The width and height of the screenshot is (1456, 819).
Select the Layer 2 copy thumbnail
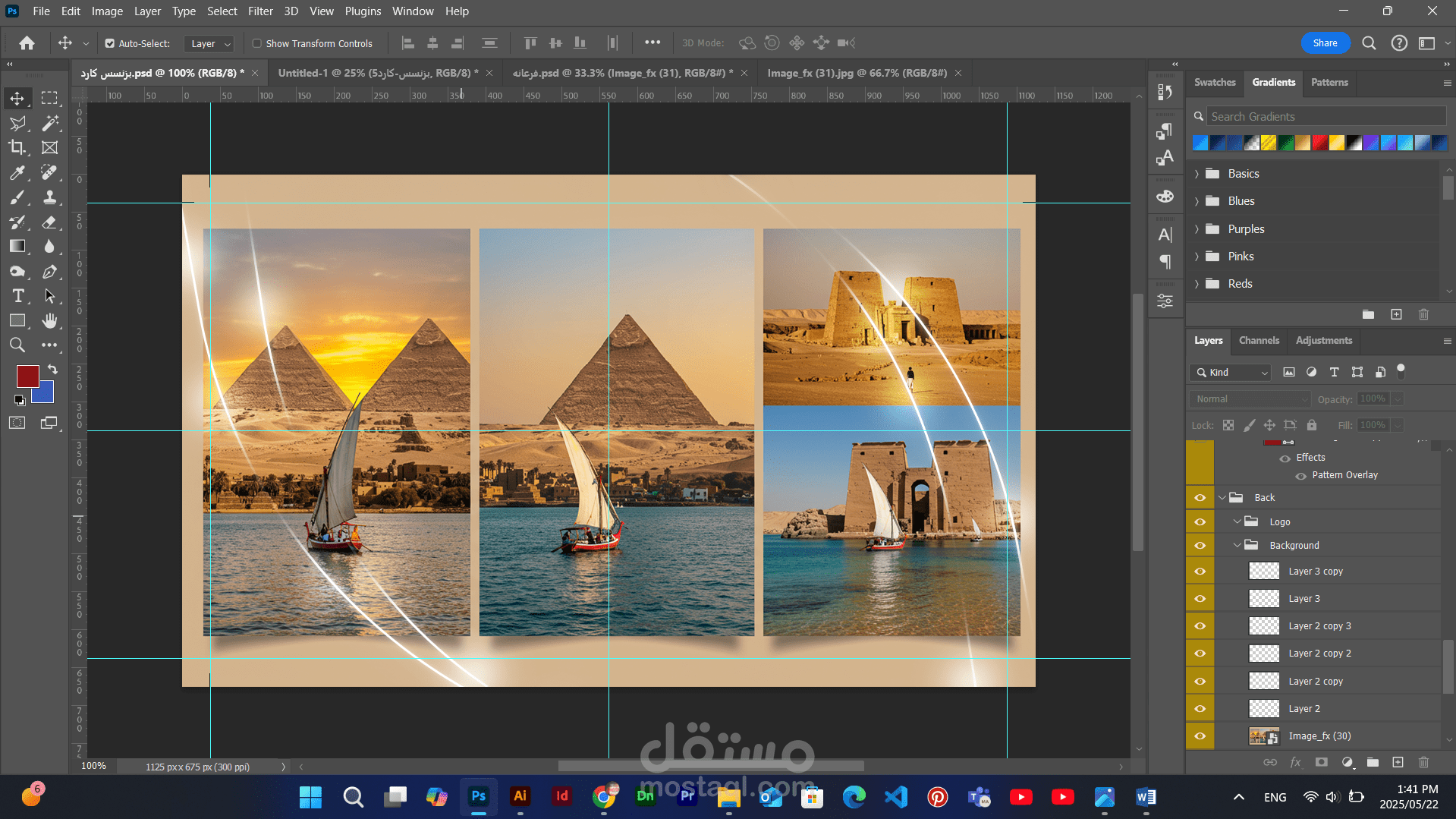[1264, 682]
